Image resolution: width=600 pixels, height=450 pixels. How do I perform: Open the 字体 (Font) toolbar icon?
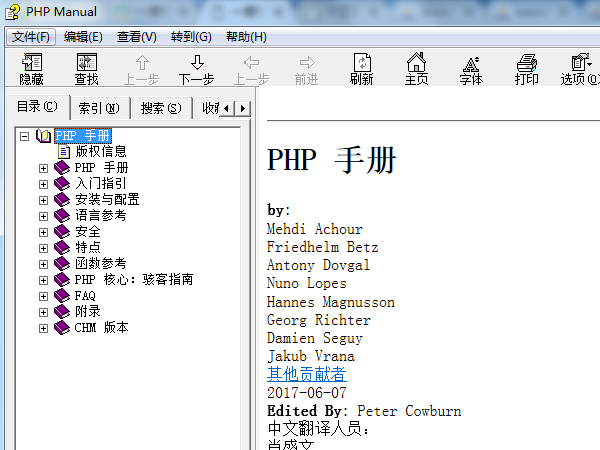click(x=471, y=64)
